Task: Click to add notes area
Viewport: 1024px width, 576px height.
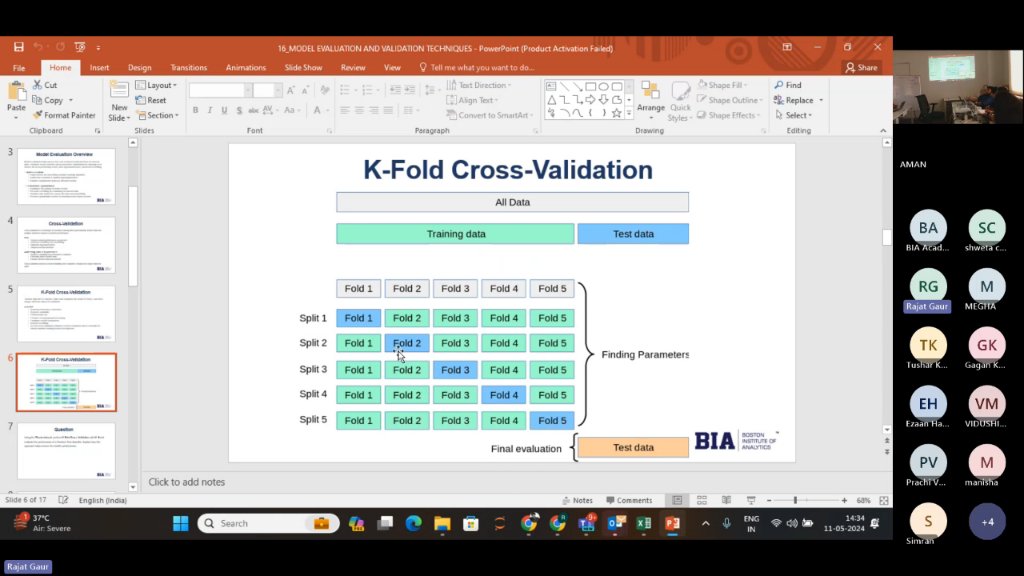Action: pyautogui.click(x=187, y=482)
